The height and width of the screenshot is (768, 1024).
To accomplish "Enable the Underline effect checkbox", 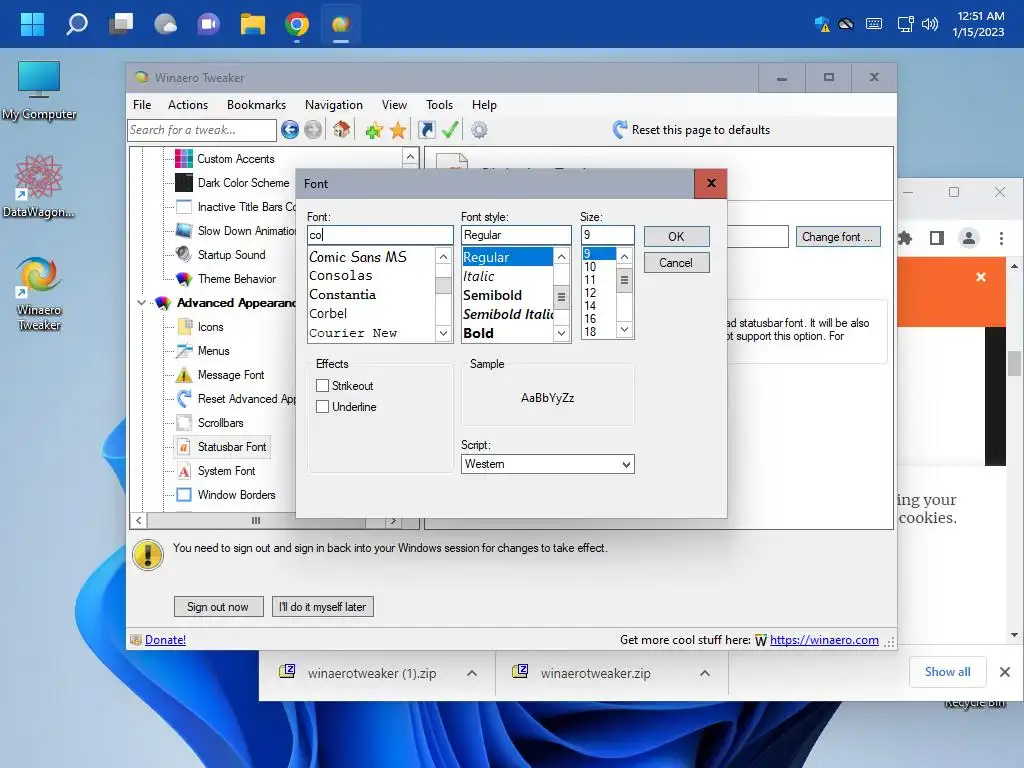I will coord(322,406).
